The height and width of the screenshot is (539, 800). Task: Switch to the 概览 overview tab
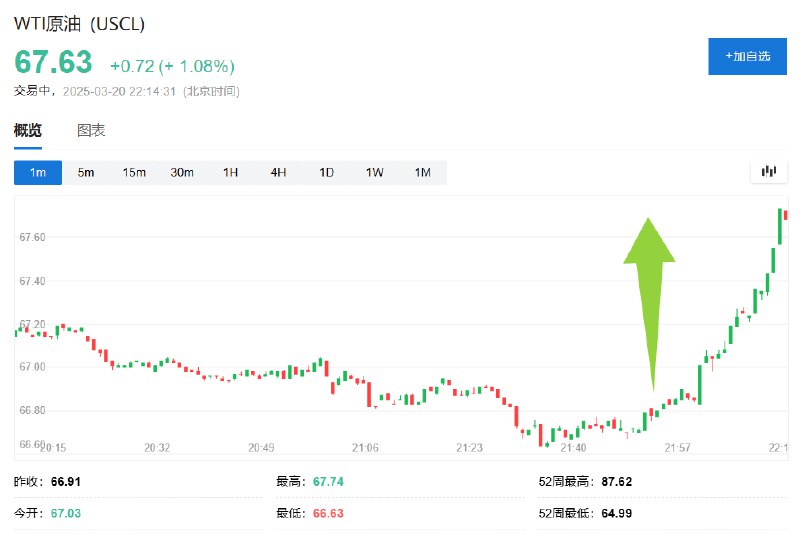pyautogui.click(x=28, y=130)
